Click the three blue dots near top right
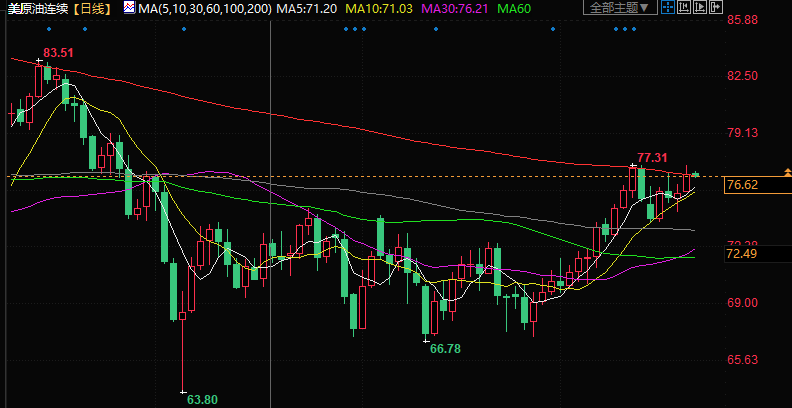 click(x=623, y=28)
